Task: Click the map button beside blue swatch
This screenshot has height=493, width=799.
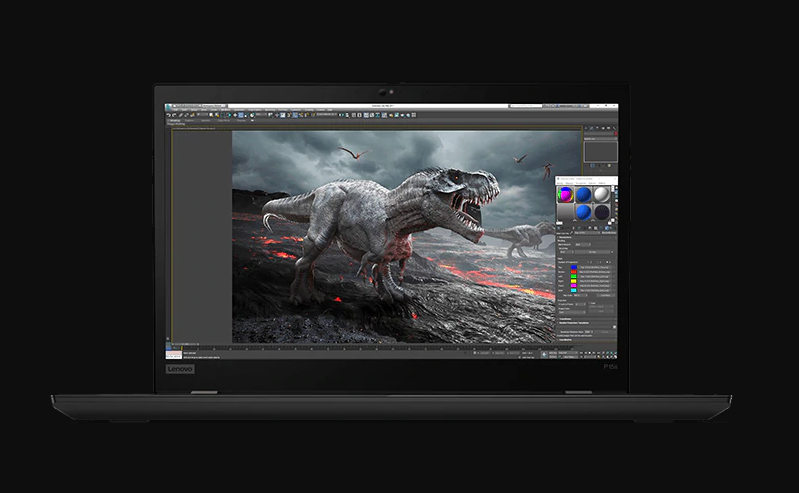Action: point(595,267)
